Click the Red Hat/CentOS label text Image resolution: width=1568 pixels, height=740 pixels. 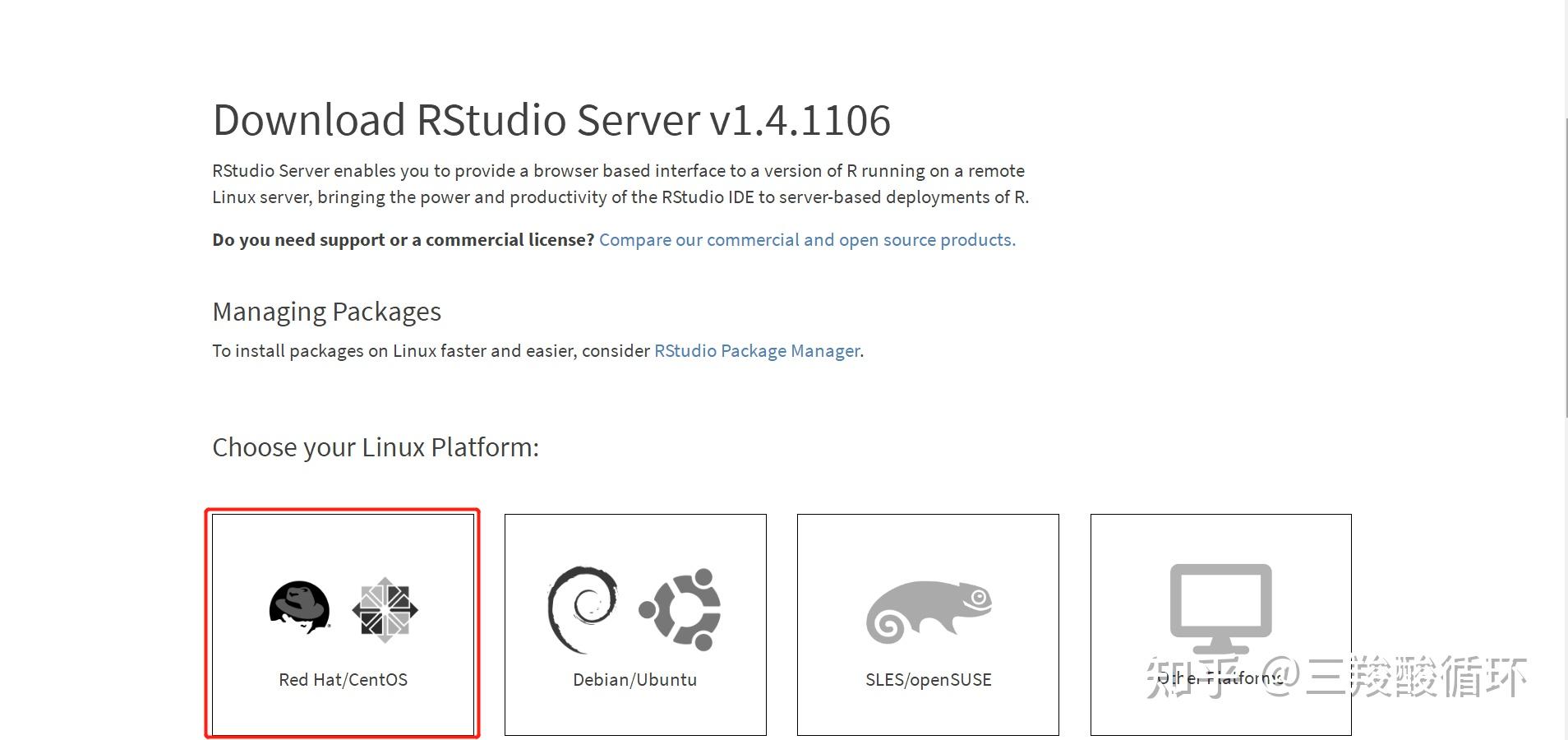343,679
